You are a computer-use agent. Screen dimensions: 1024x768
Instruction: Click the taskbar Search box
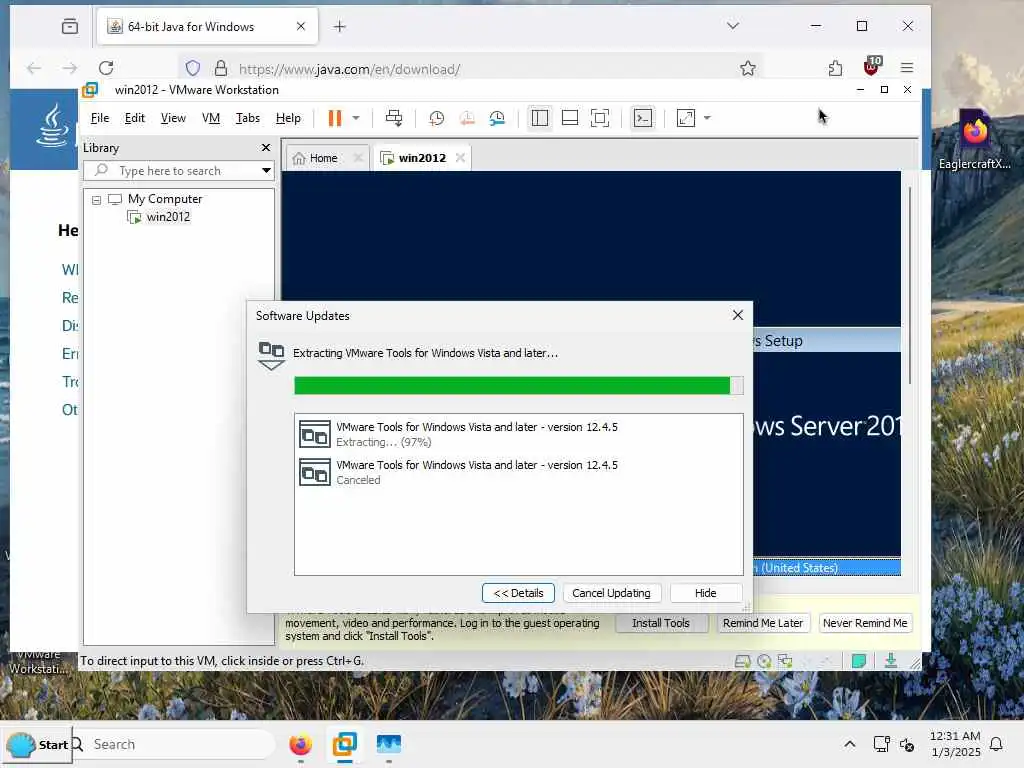[x=173, y=744]
